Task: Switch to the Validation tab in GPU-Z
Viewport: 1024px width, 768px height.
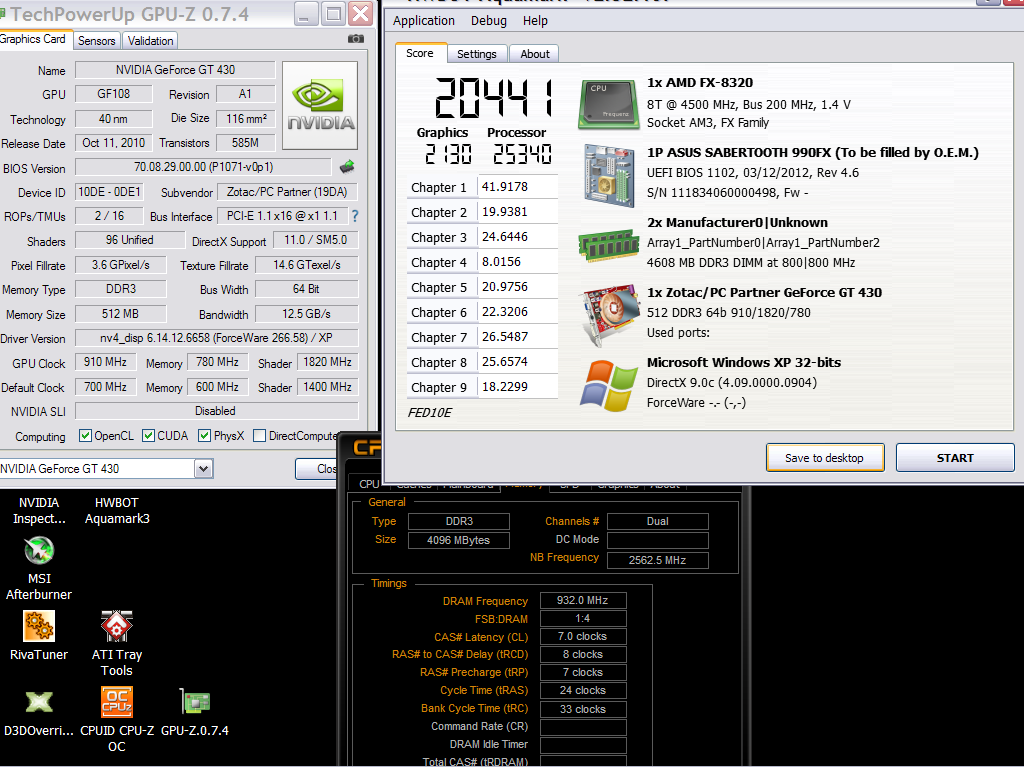Action: pyautogui.click(x=150, y=40)
